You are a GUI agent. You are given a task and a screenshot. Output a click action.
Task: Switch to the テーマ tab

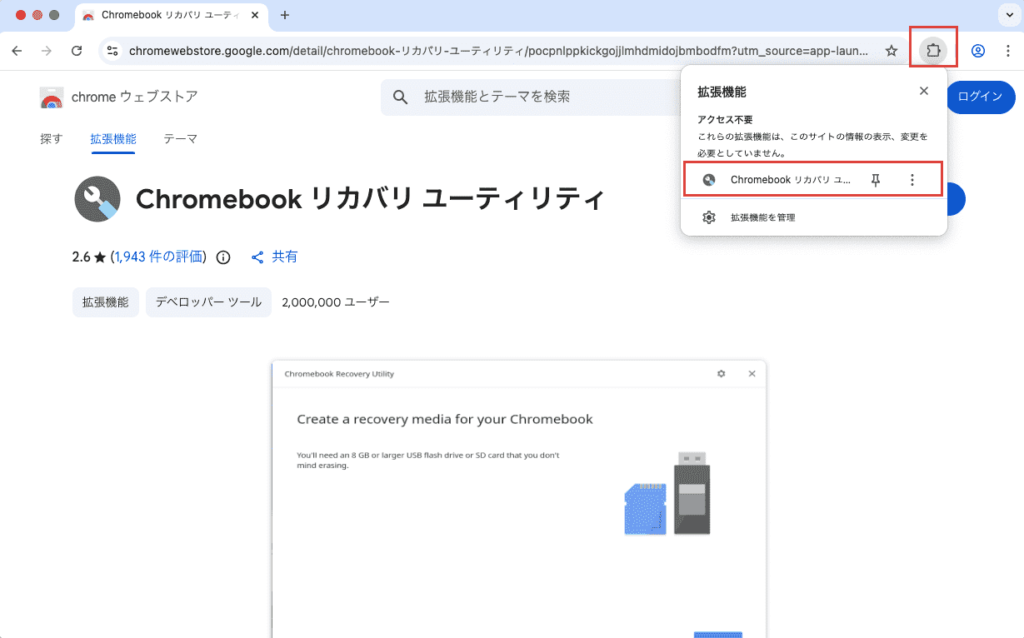(x=180, y=139)
